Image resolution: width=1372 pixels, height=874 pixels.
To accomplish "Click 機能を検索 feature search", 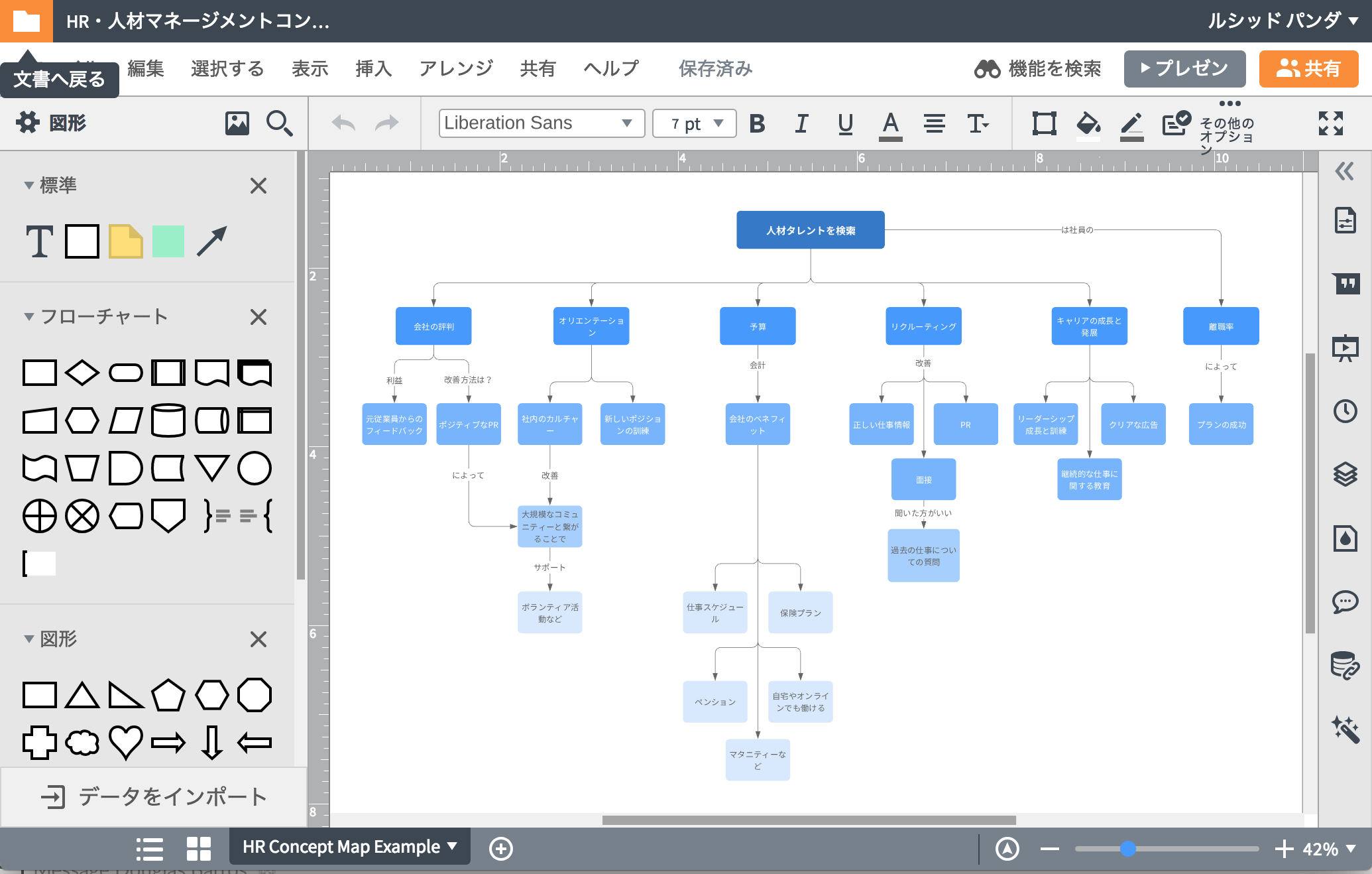I will coord(1037,68).
